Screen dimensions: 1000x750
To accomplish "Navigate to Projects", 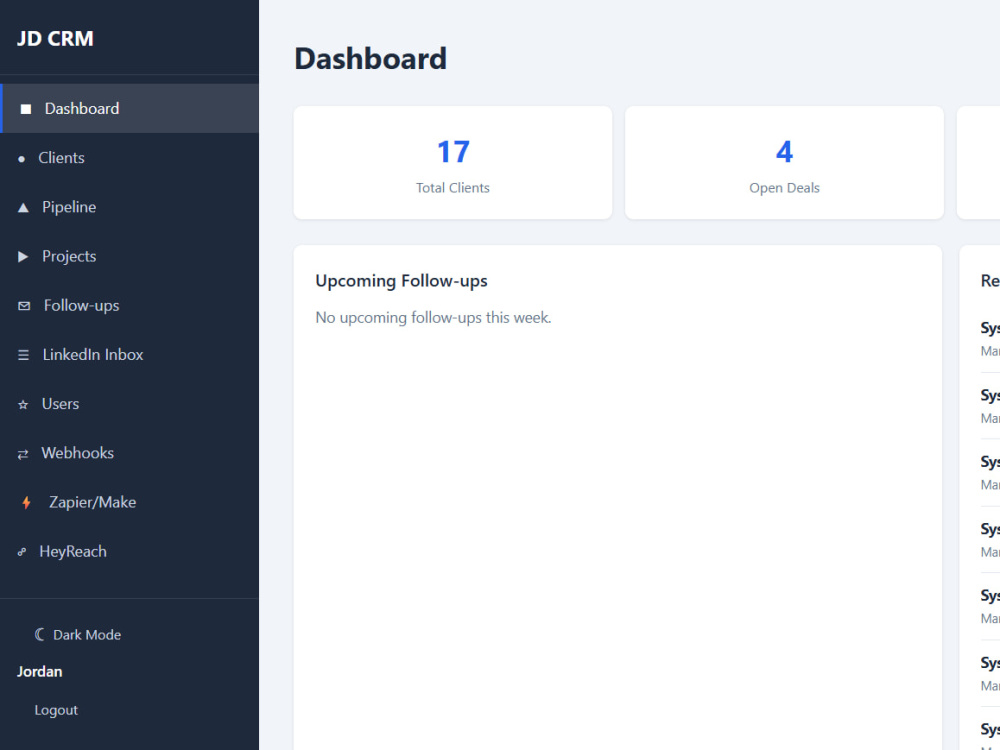I will pyautogui.click(x=129, y=256).
